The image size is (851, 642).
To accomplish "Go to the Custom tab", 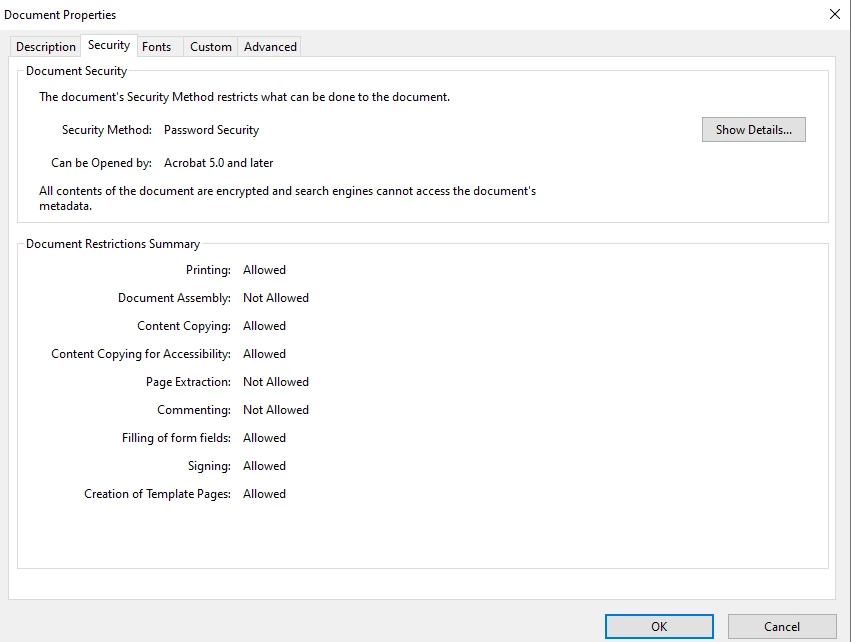I will click(211, 47).
